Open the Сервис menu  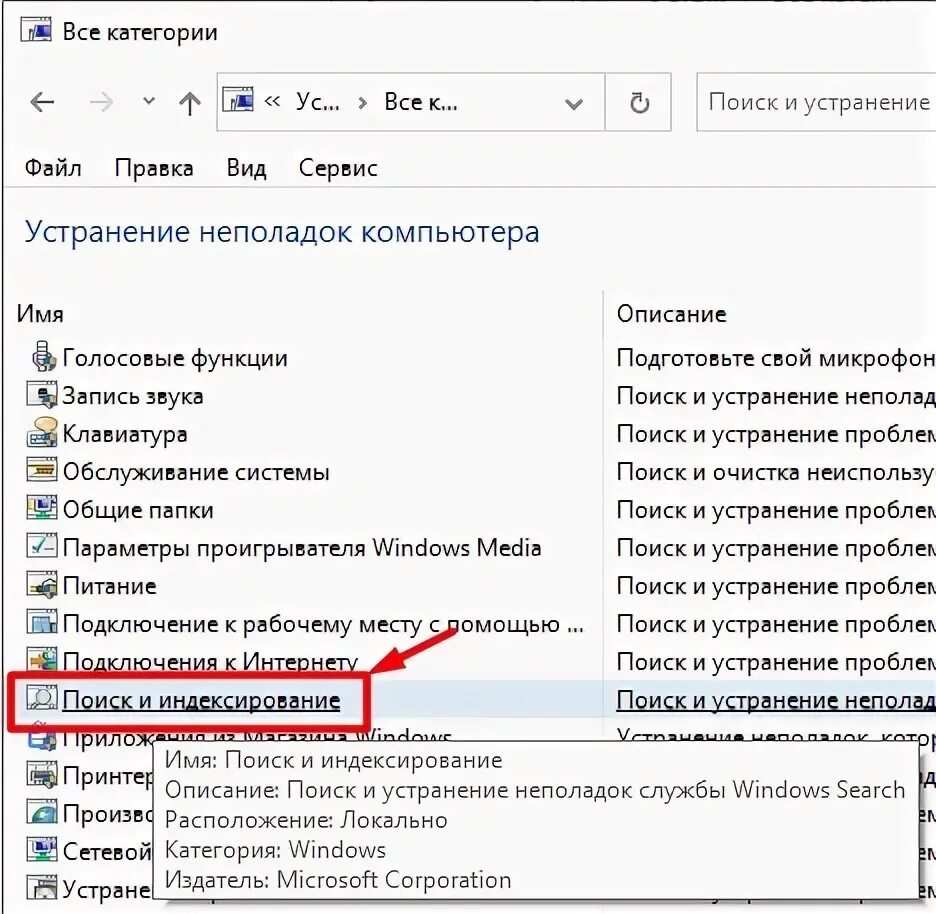pyautogui.click(x=337, y=167)
